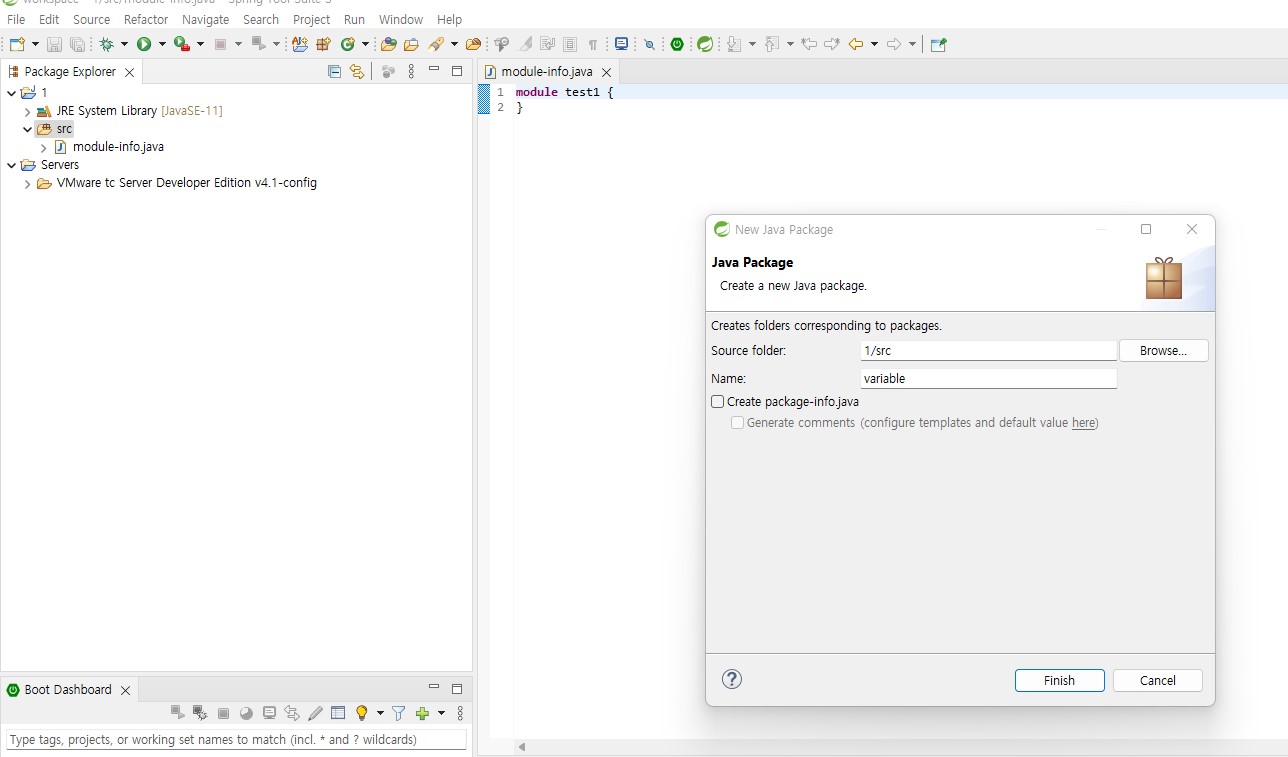Open Package Explorer view menu dots
The height and width of the screenshot is (757, 1288).
point(411,71)
